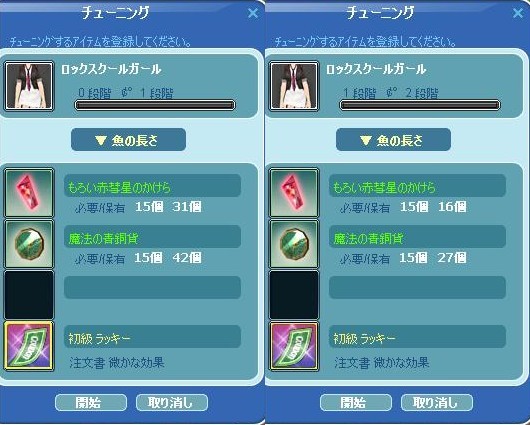Click red comet shard icon in right panel
This screenshot has height=425, width=530.
point(294,193)
